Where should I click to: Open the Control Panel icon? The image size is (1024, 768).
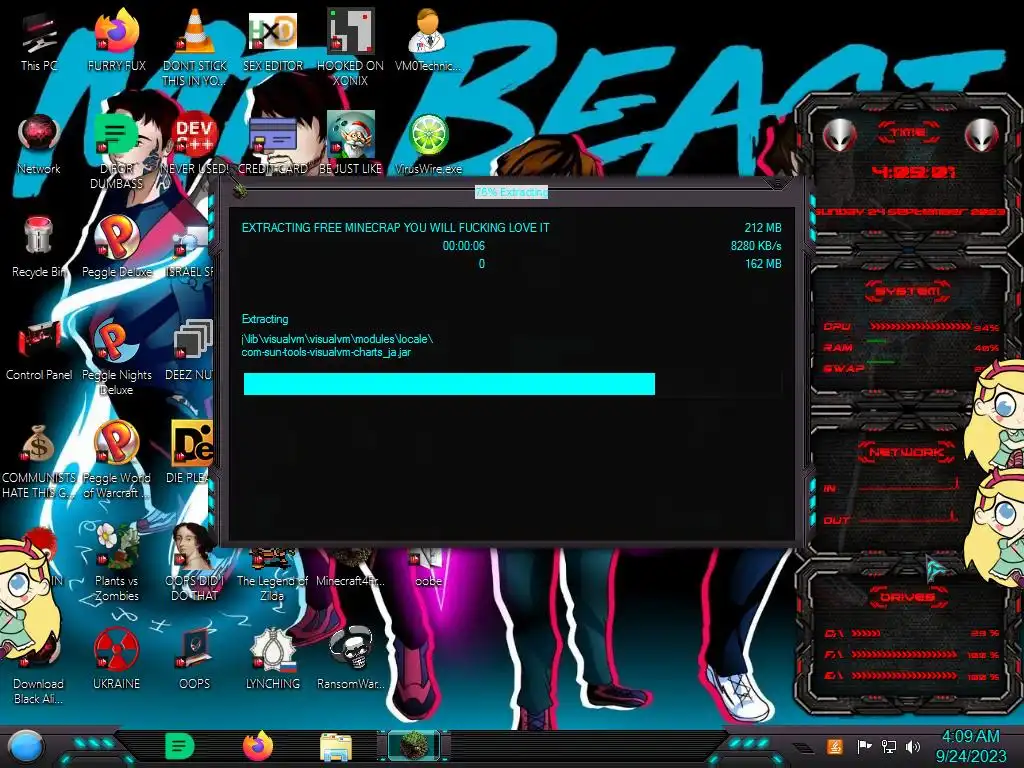point(39,340)
